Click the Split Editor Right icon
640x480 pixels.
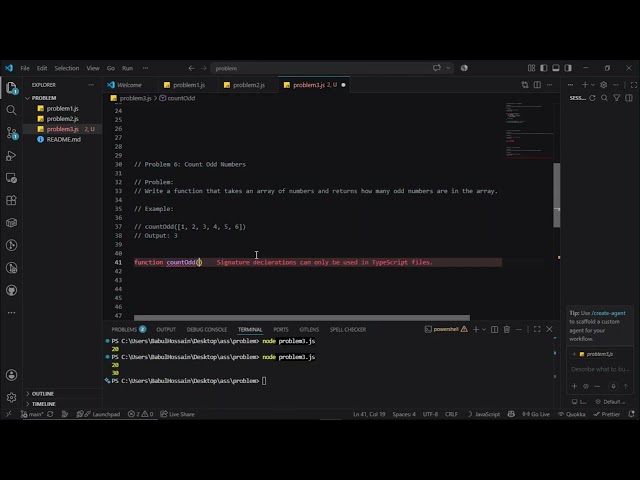537,85
